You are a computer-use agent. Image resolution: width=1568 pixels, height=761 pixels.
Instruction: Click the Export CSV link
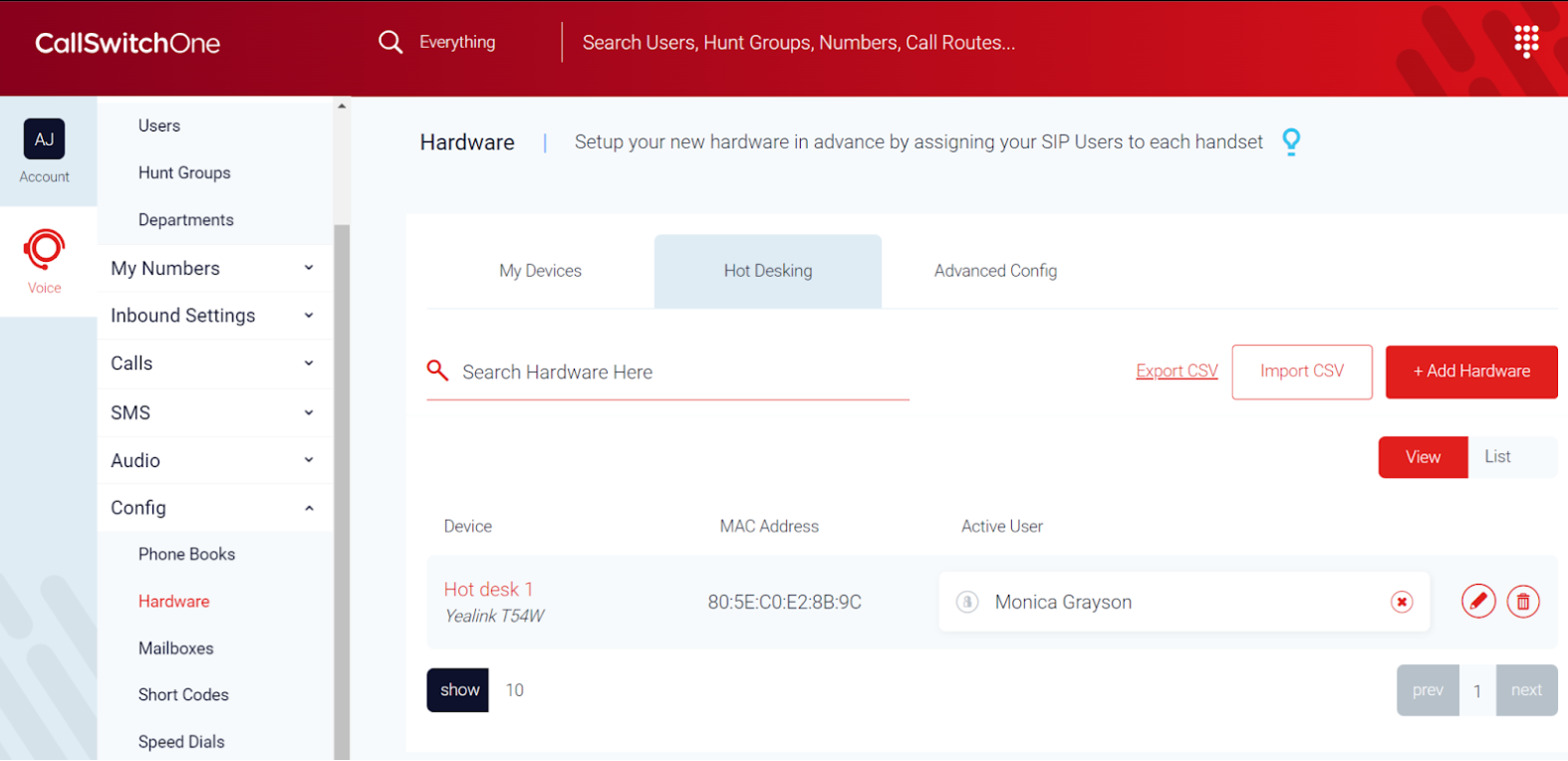click(x=1176, y=371)
